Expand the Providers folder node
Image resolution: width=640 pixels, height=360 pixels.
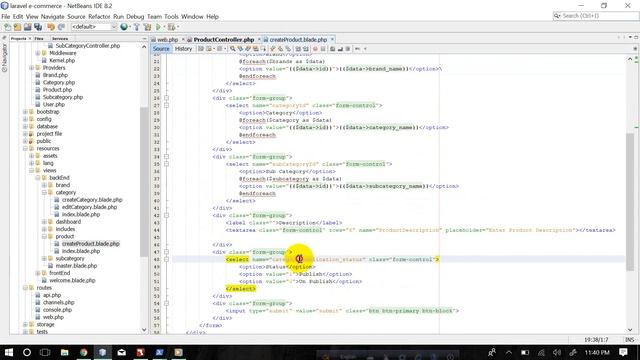coord(31,68)
